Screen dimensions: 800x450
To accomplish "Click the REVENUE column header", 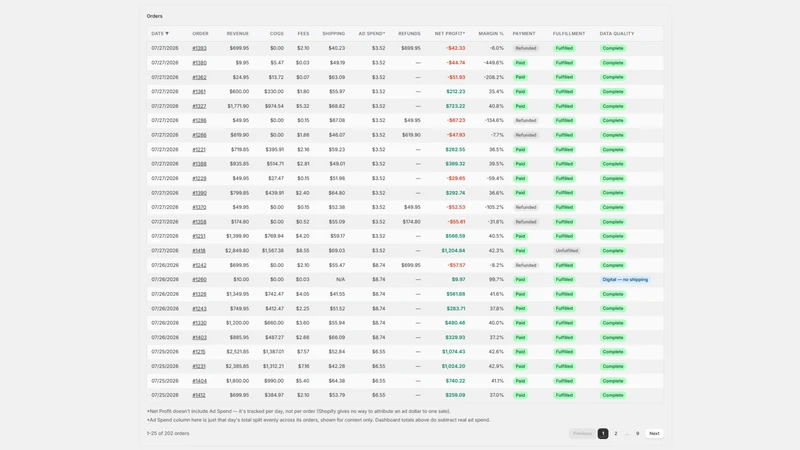I will coord(238,34).
